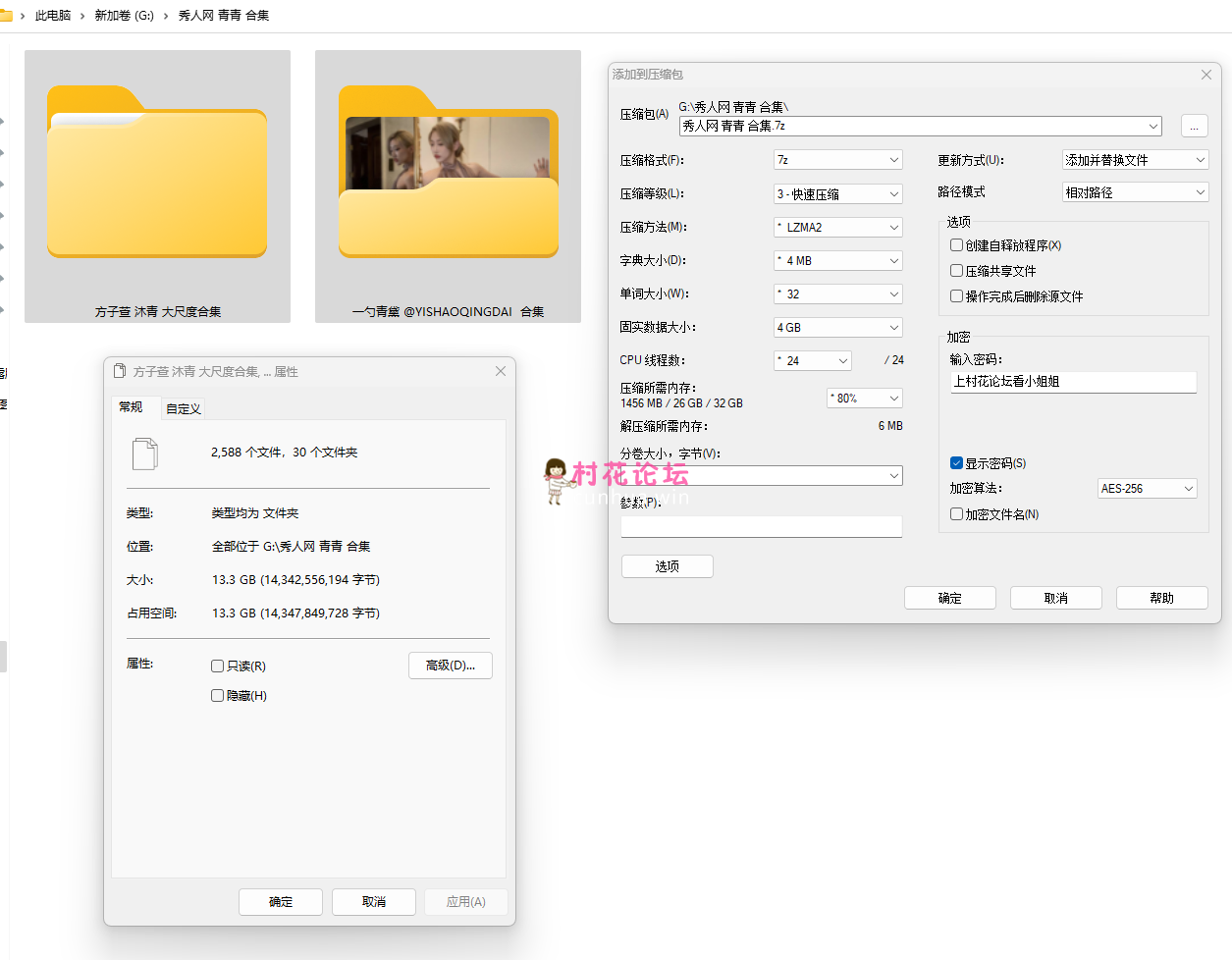Click the size value 13.3 GB (14,342,556,194 字节)
Image resolution: width=1232 pixels, height=960 pixels.
[x=295, y=580]
